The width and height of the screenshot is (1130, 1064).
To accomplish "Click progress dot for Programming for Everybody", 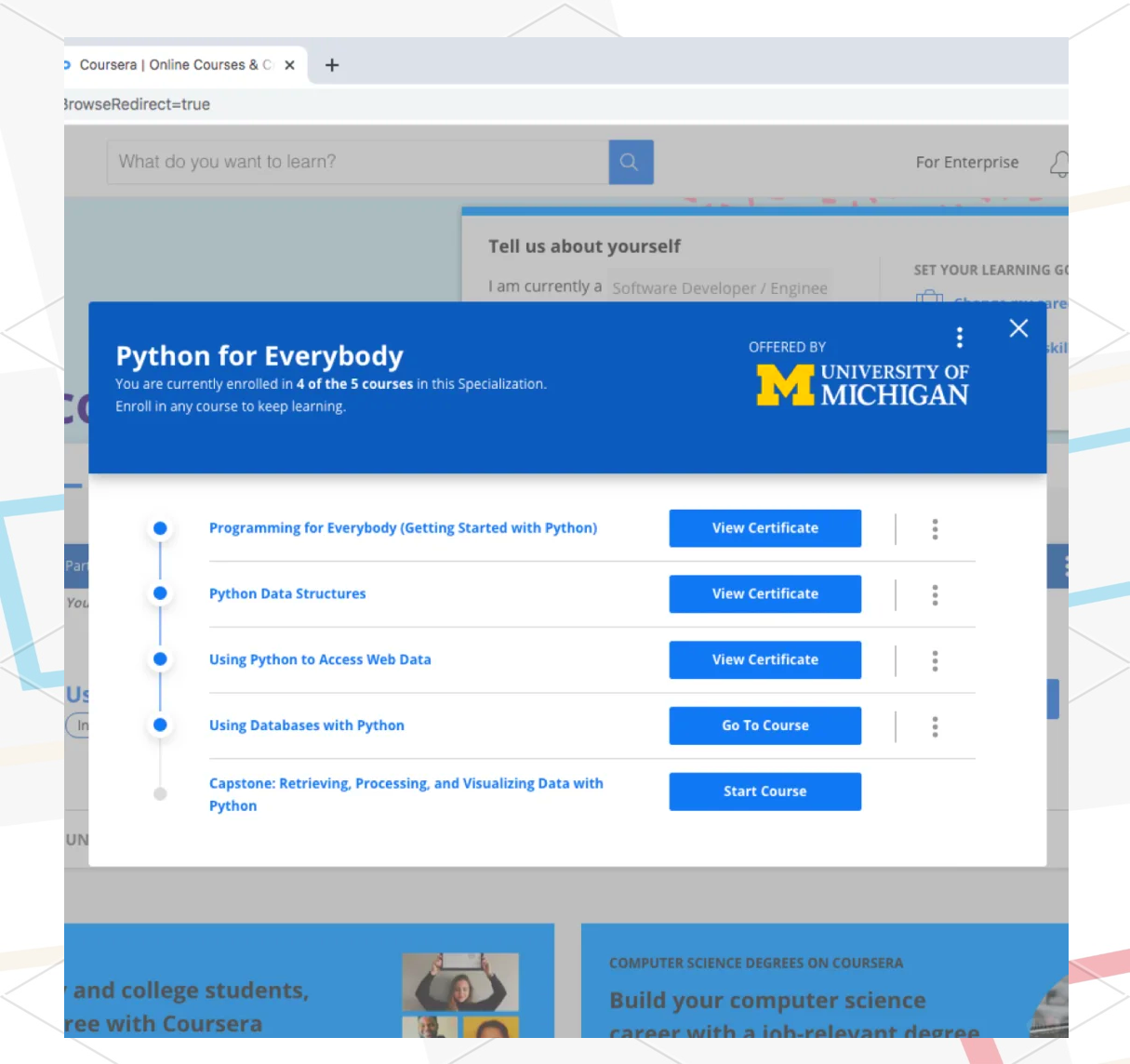I will (x=160, y=528).
